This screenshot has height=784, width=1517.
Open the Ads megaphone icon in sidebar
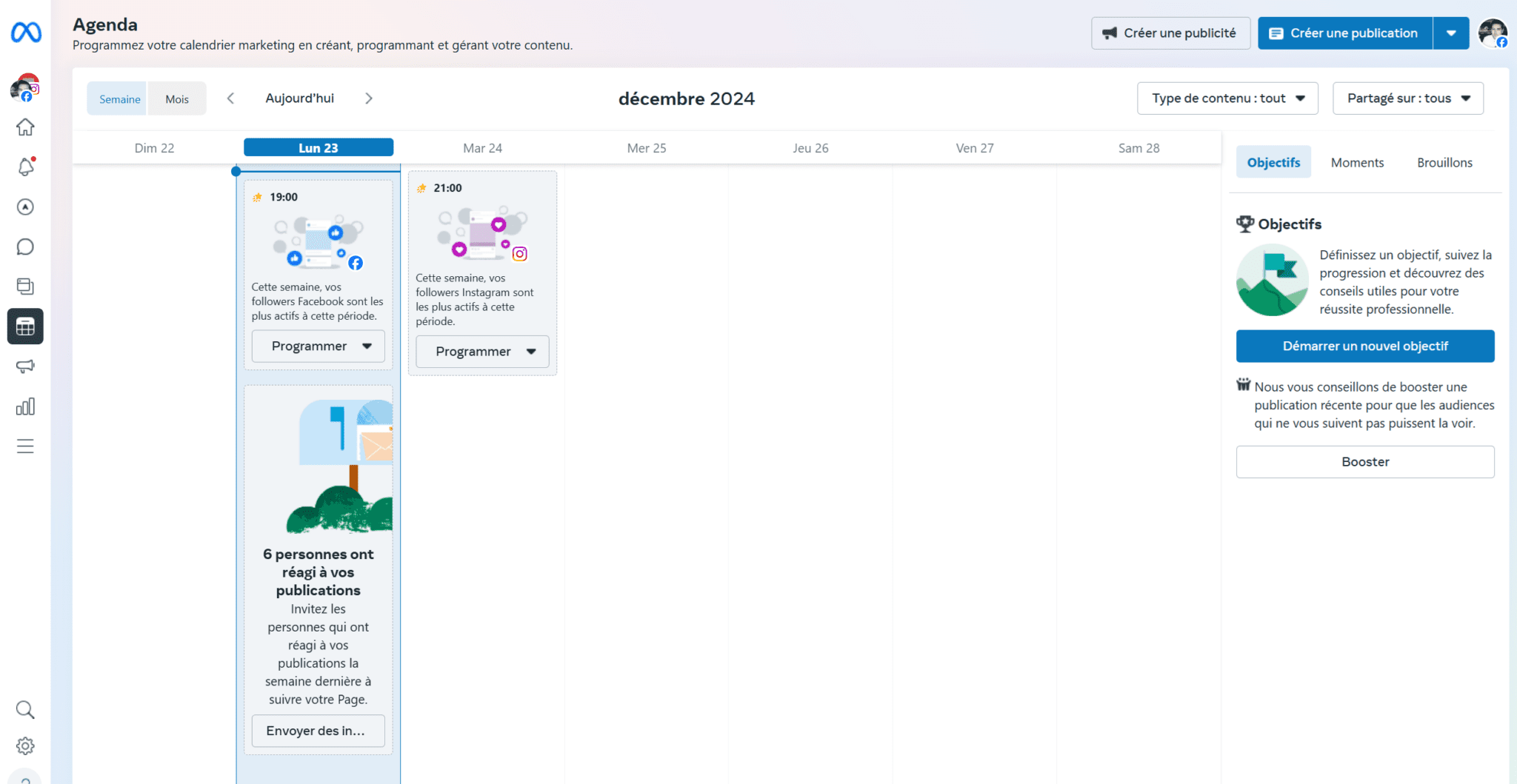pyautogui.click(x=25, y=366)
